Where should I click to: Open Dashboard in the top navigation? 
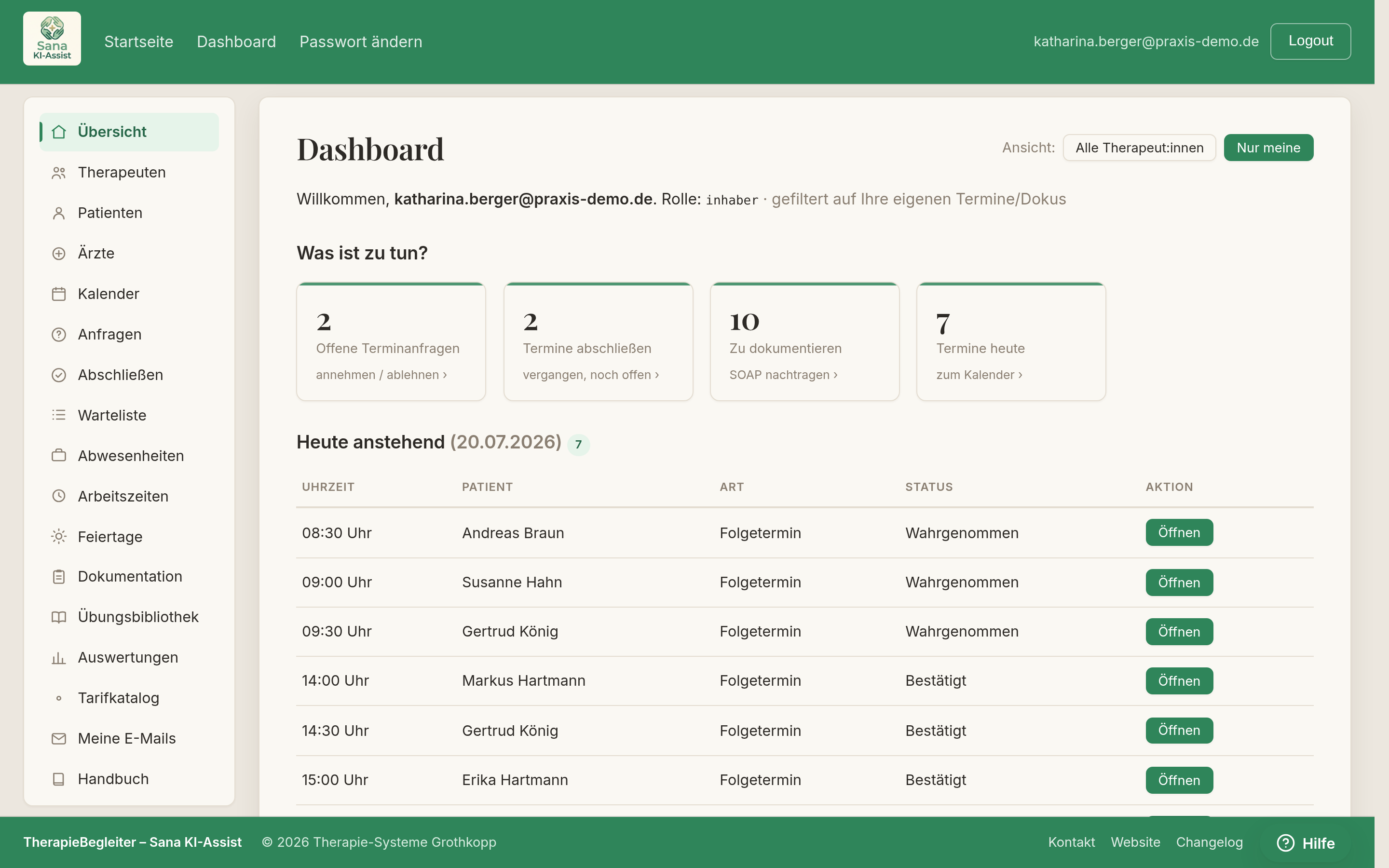point(236,41)
